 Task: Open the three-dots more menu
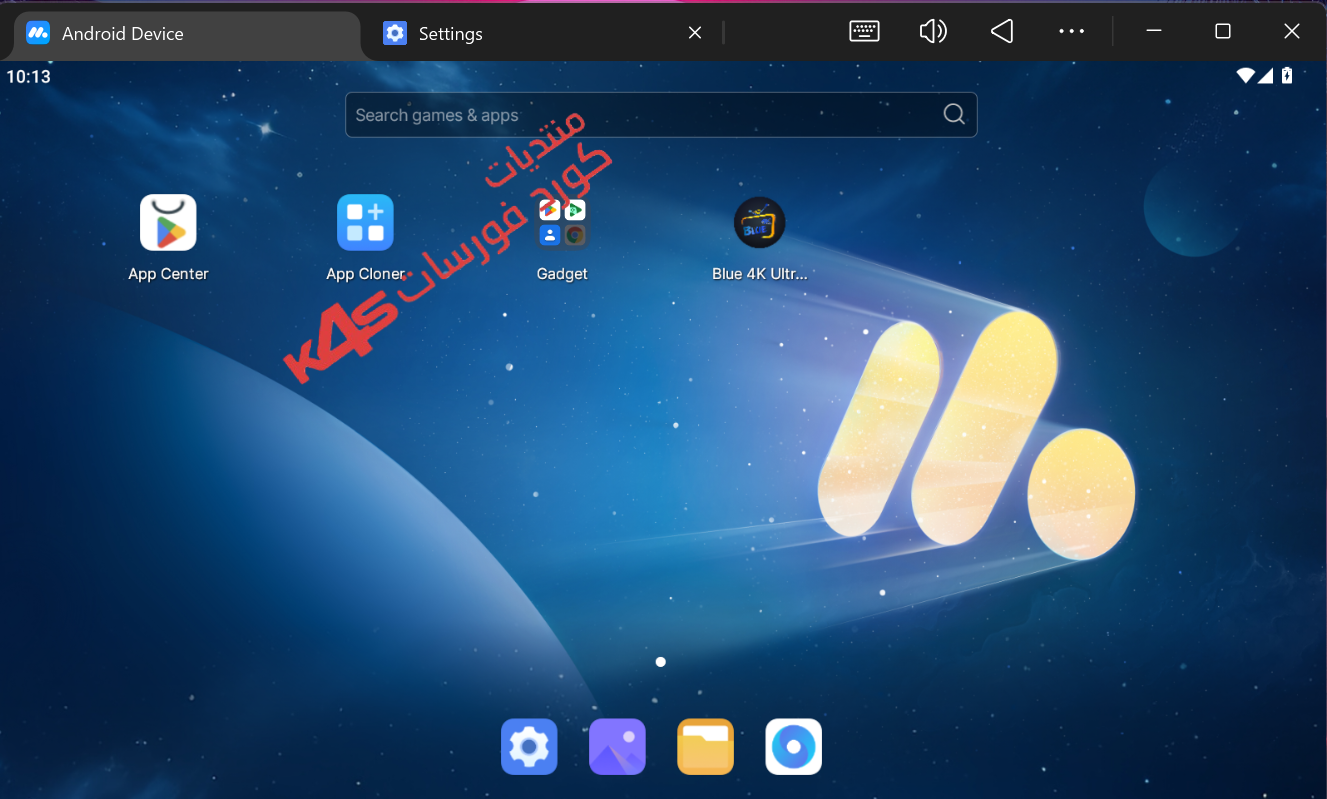pyautogui.click(x=1071, y=32)
